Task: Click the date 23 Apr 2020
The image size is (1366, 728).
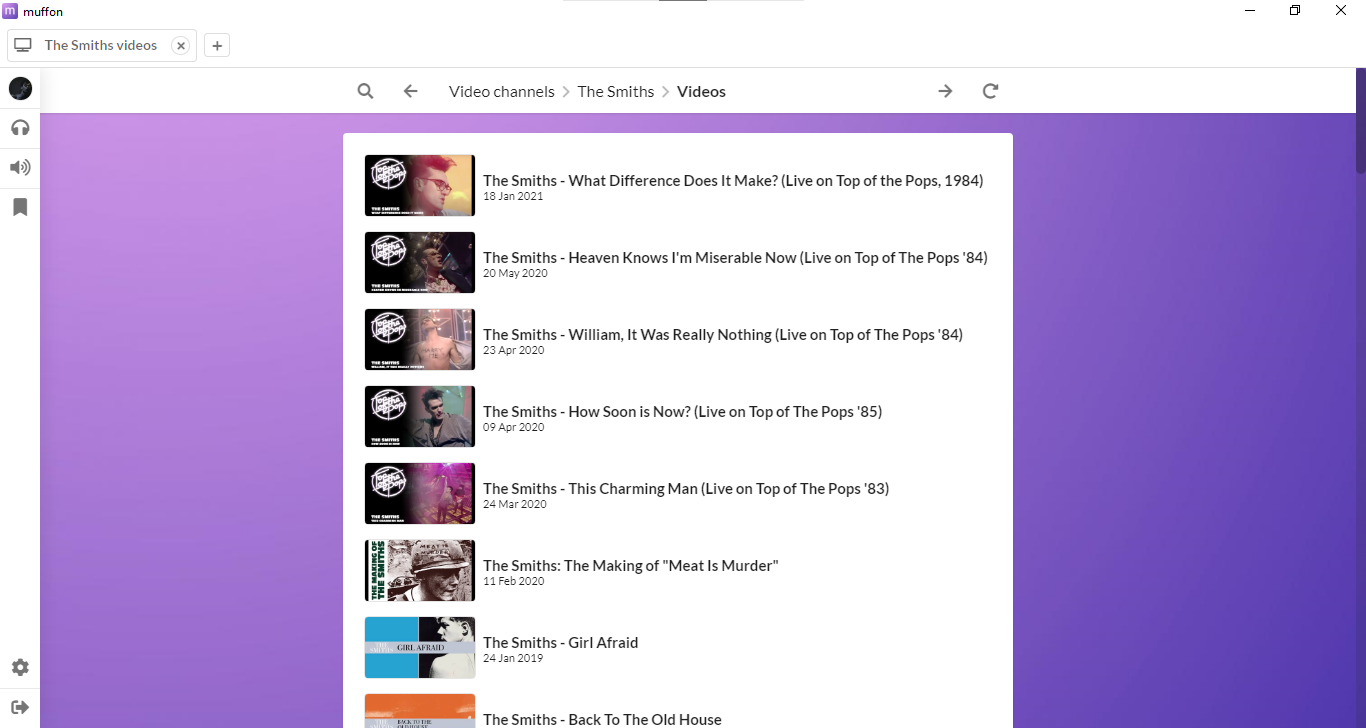Action: point(513,351)
